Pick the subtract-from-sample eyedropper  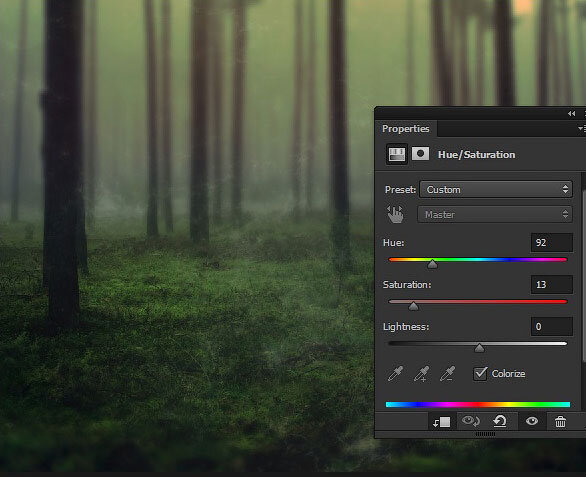(447, 373)
